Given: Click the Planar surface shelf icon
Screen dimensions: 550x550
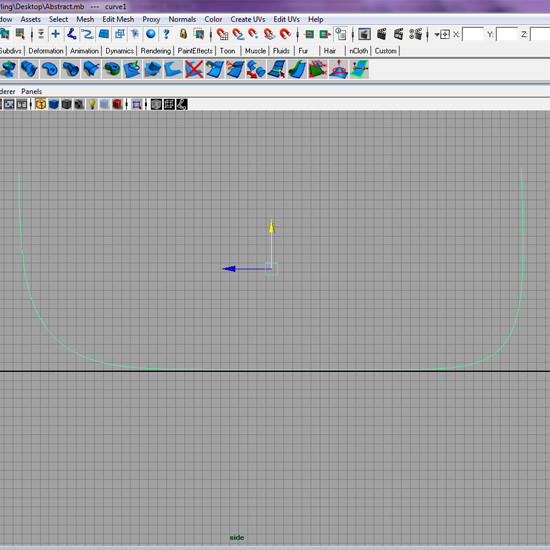Looking at the screenshot, I should point(49,69).
